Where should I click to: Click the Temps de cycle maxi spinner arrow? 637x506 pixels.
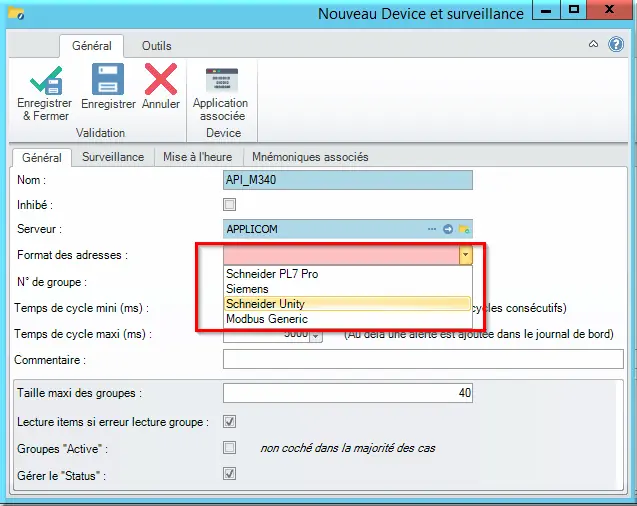coord(316,336)
